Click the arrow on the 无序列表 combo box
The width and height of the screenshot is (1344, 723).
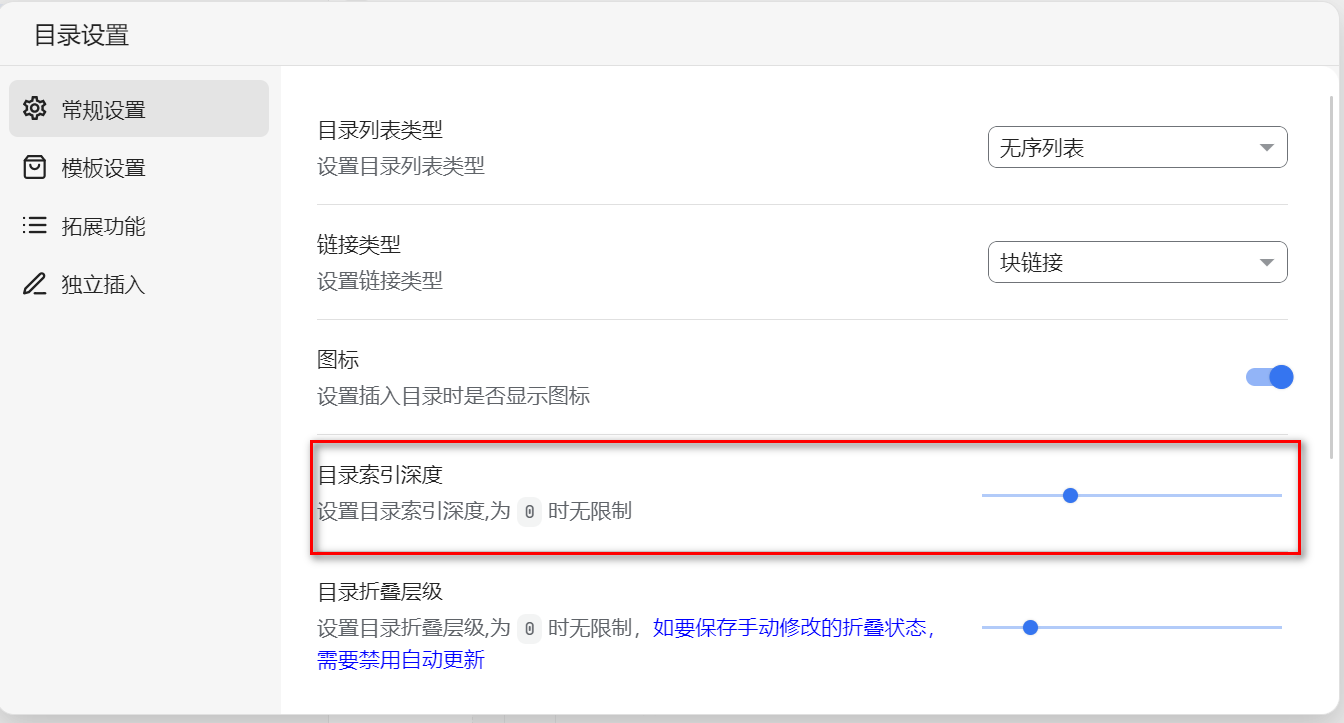1266,148
